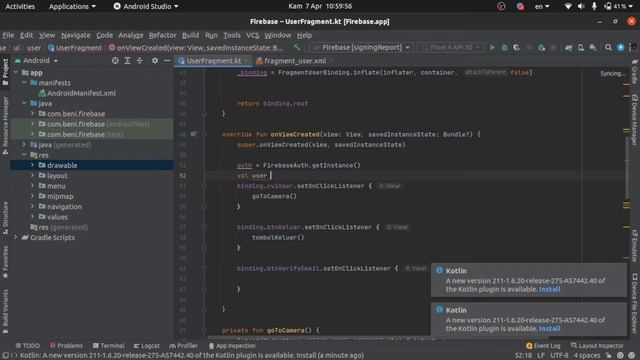Open the Profiler tool window
This screenshot has width=640, height=360.
[183, 346]
